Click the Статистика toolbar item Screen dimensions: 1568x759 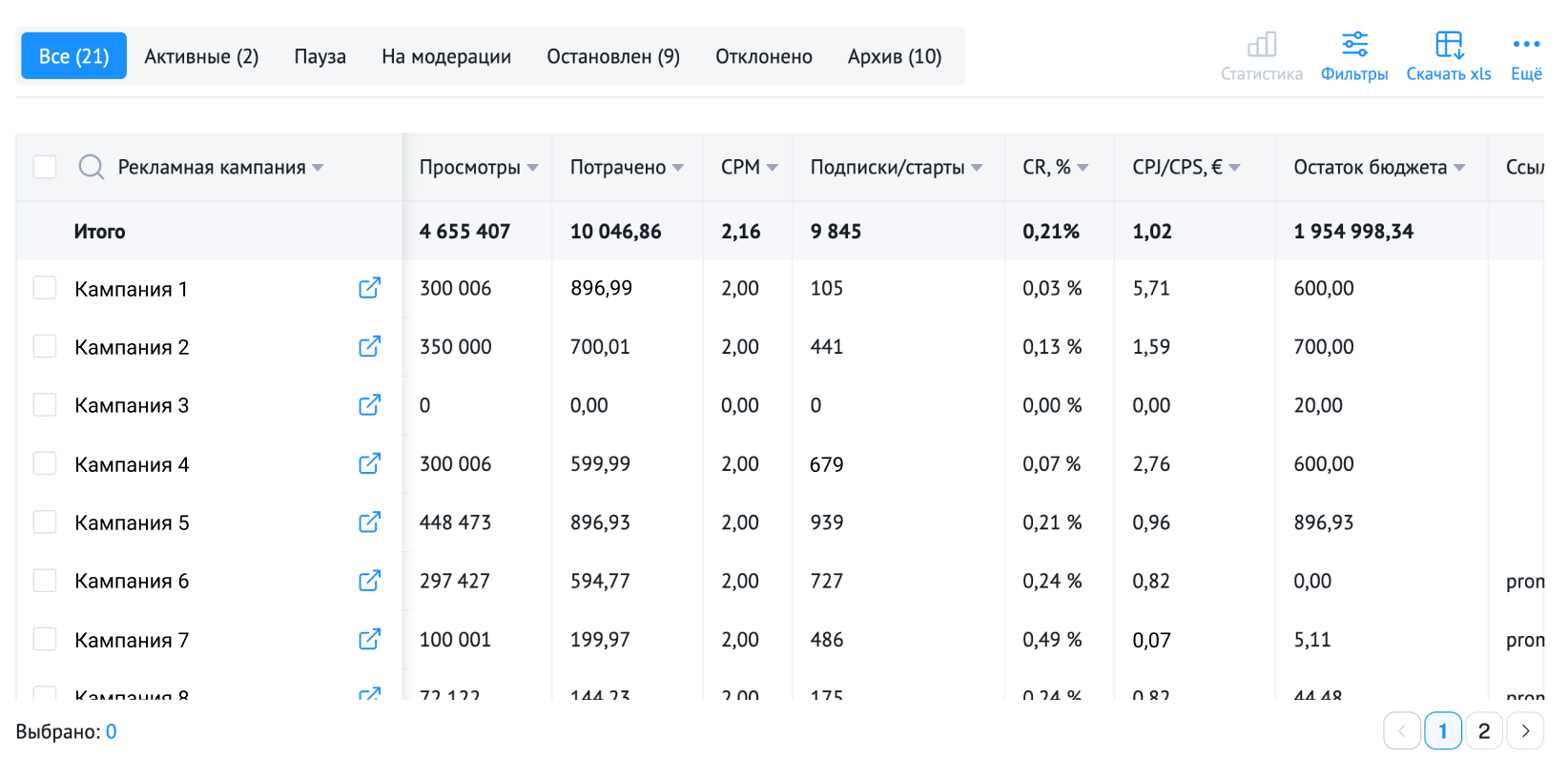point(1261,56)
